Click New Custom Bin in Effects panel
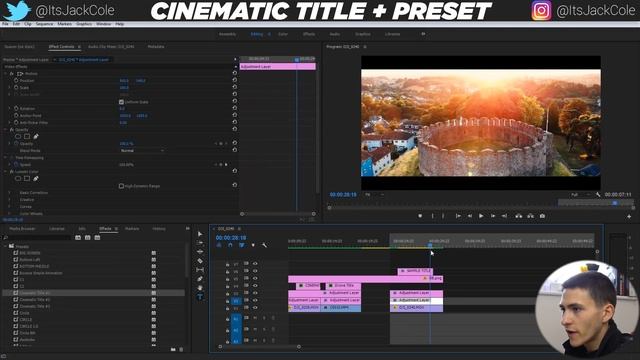The height and width of the screenshot is (360, 640). pos(173,349)
